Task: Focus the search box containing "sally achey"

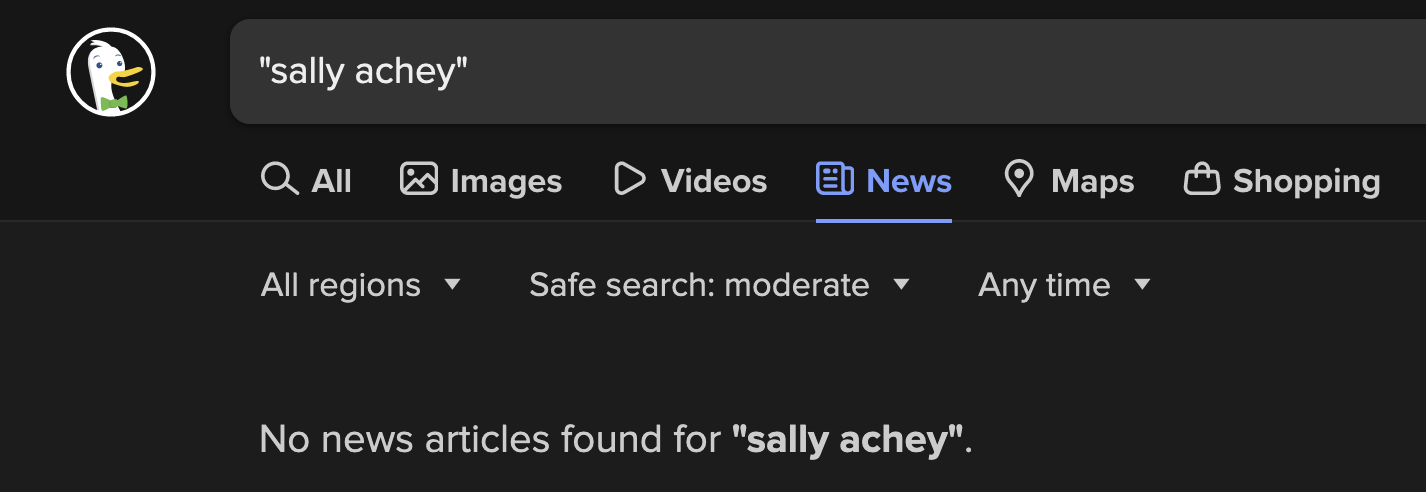Action: tap(800, 72)
